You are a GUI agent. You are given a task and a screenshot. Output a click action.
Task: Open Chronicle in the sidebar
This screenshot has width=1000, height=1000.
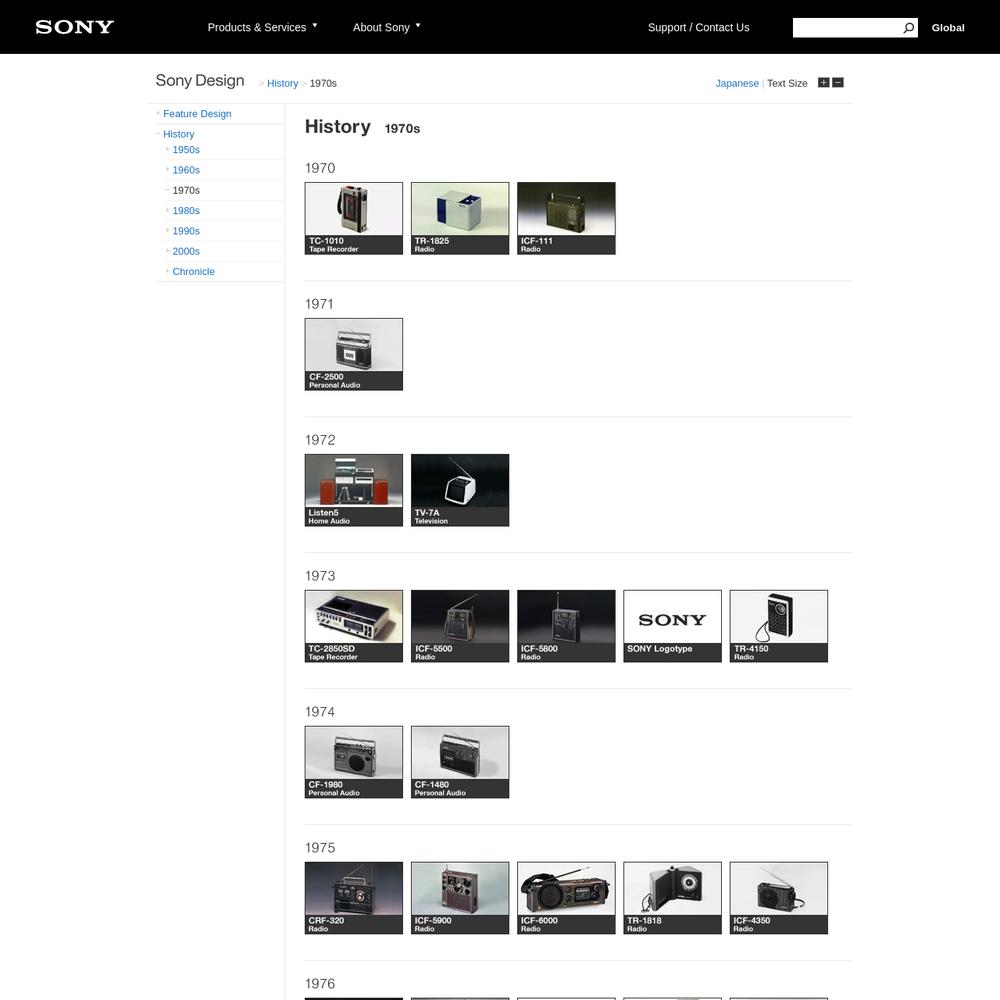coord(193,272)
